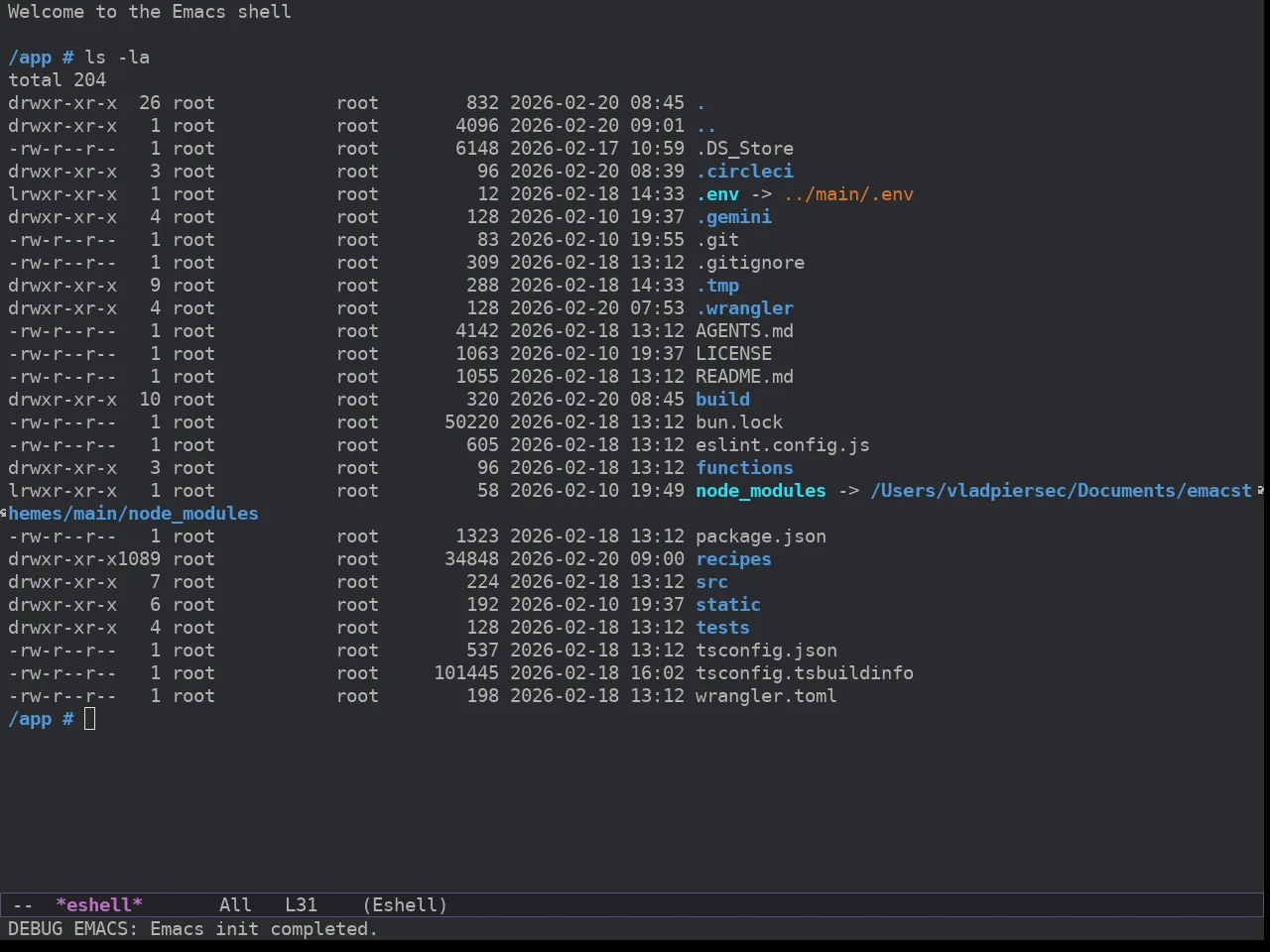Click the 16:02 timestamp of tsconfig.tsbuildinfo

(657, 673)
